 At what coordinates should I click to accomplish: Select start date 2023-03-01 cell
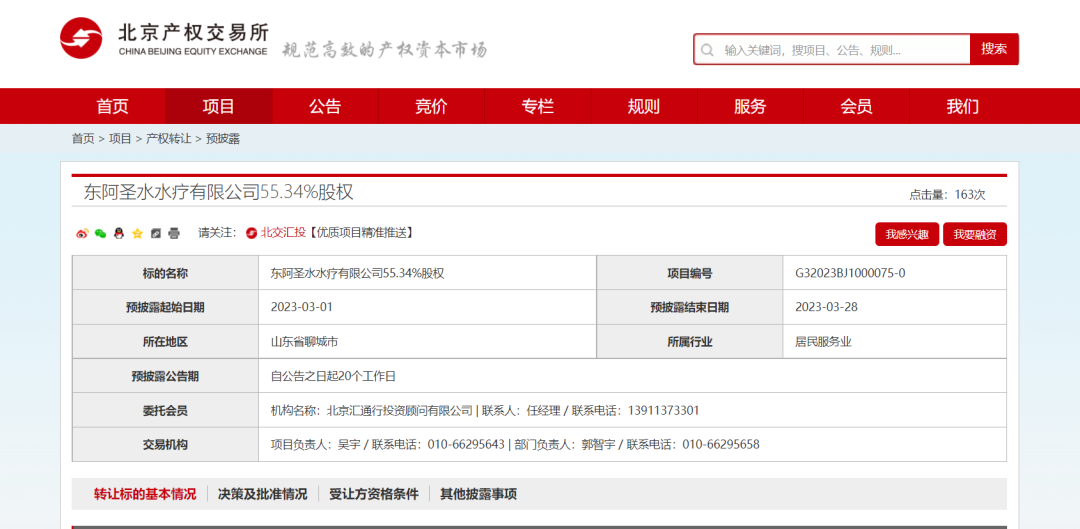coord(427,307)
